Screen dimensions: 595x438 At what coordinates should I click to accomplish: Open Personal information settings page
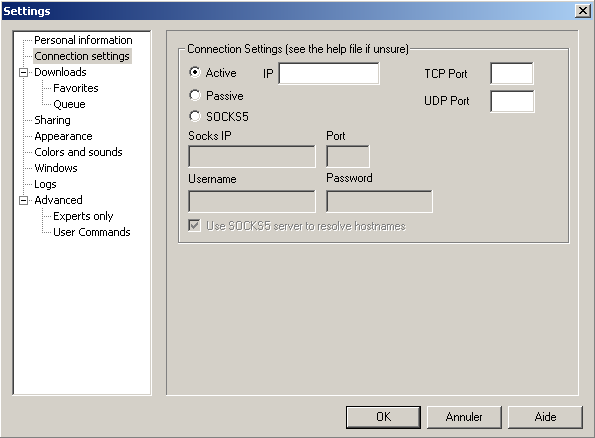click(83, 40)
